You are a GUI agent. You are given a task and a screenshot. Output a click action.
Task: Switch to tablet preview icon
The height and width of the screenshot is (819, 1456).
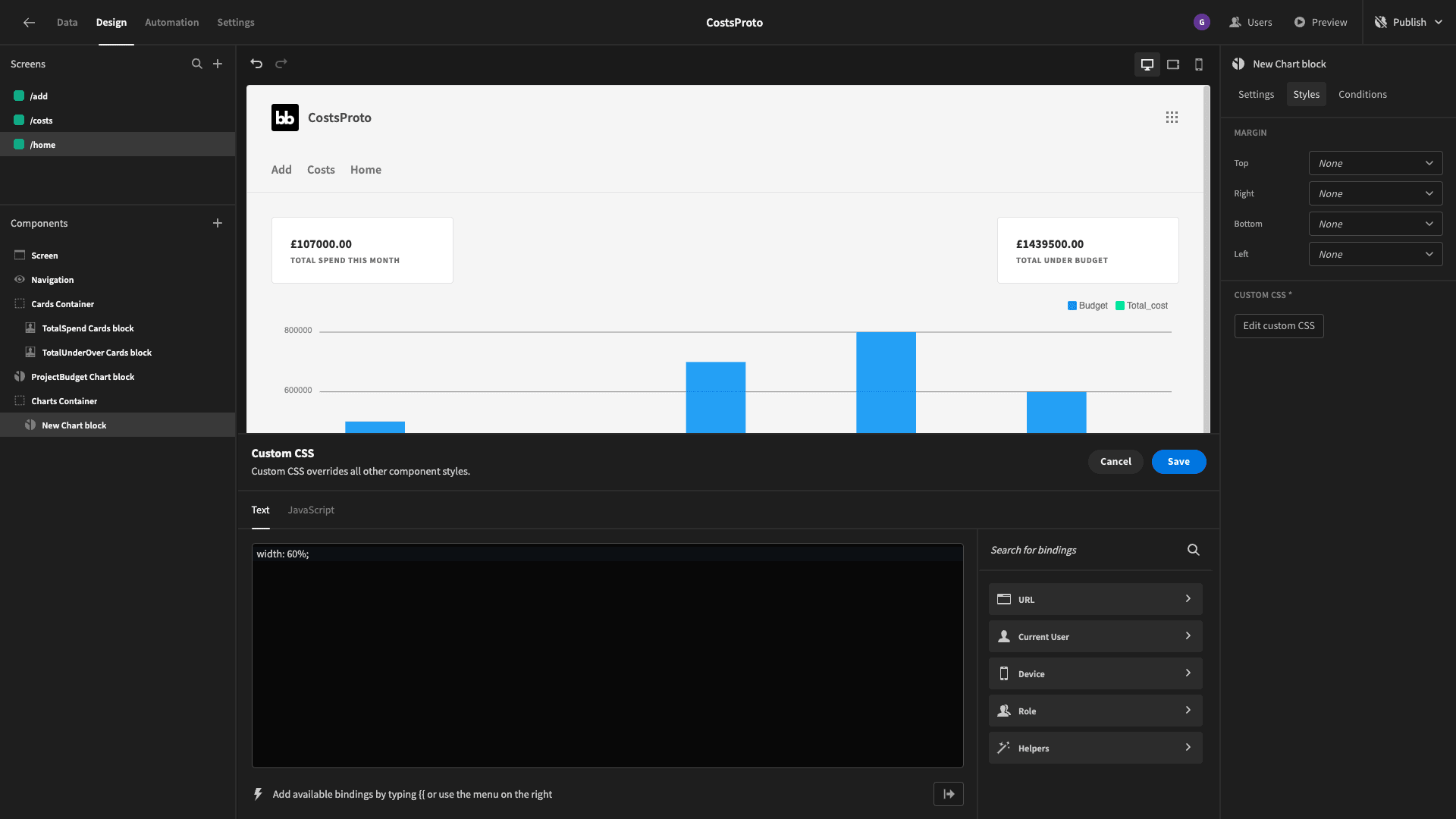[1173, 64]
